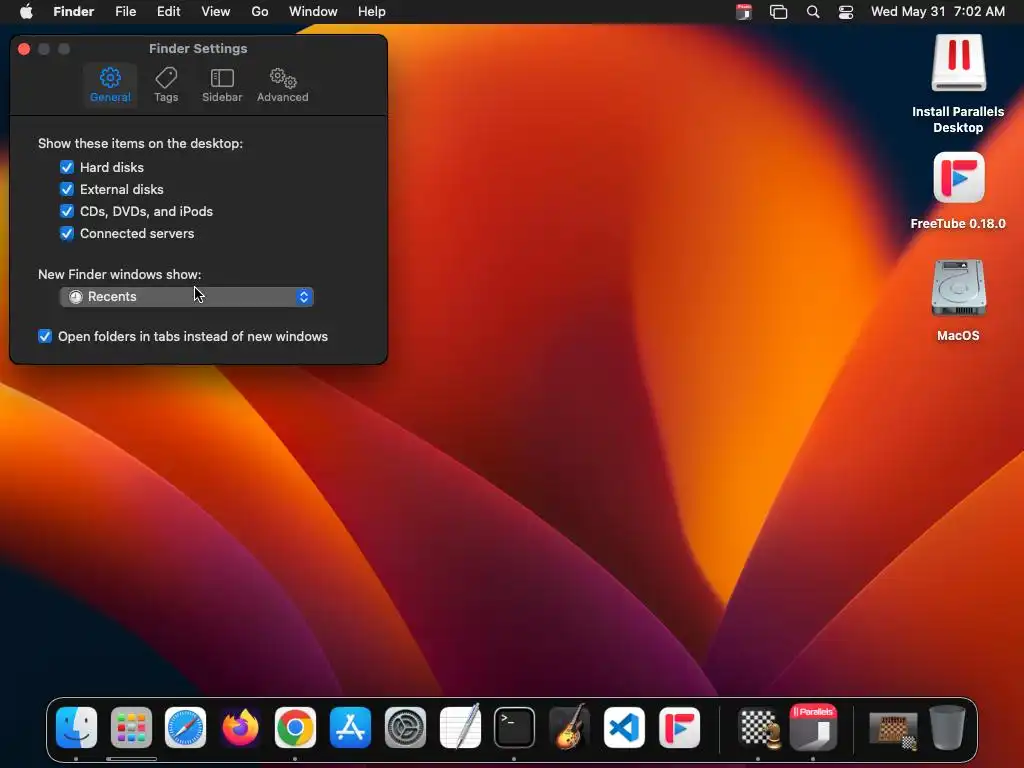The height and width of the screenshot is (768, 1024).
Task: Open Terminal from the Dock
Action: (515, 728)
